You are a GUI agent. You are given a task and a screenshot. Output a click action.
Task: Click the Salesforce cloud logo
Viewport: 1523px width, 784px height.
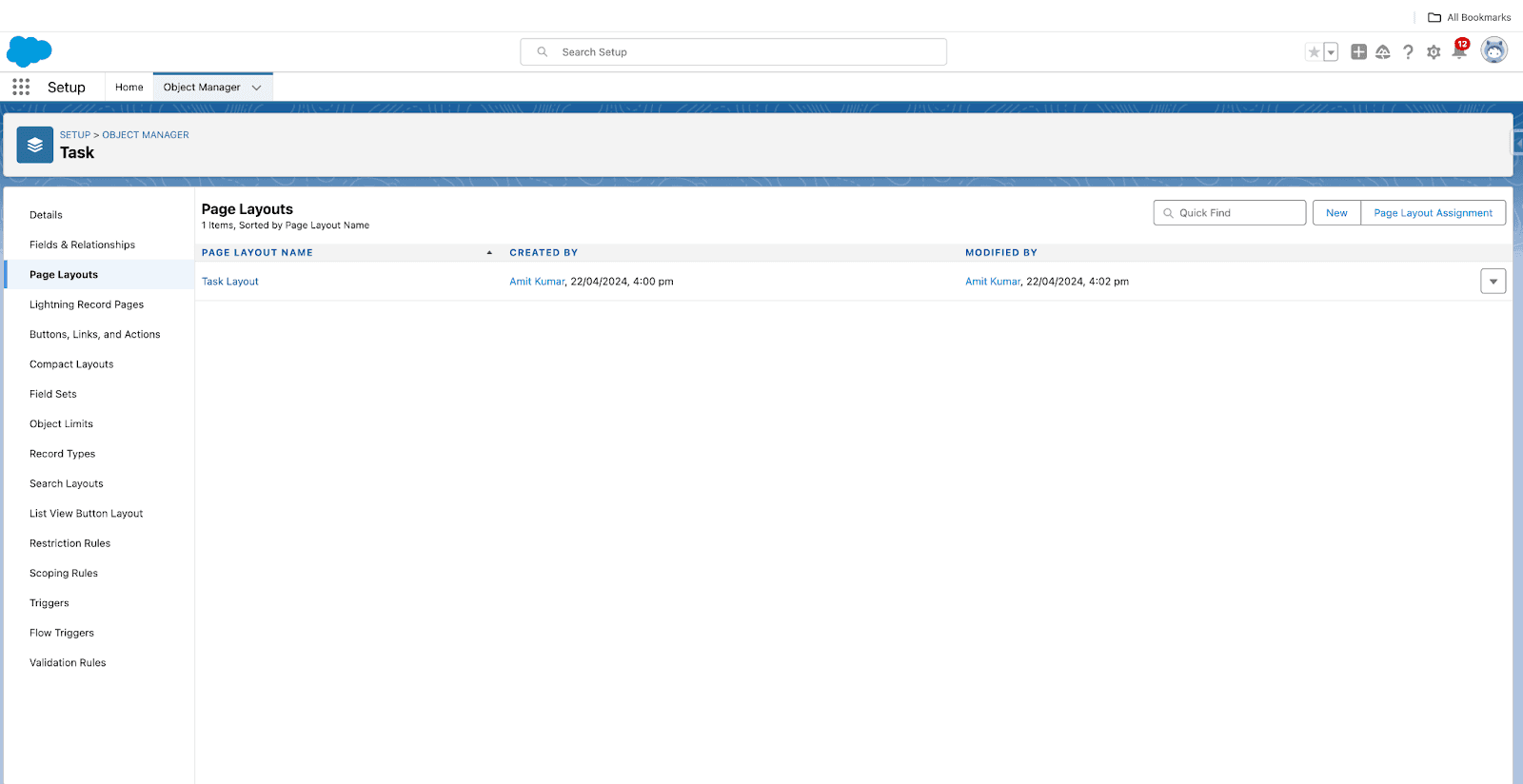(30, 51)
